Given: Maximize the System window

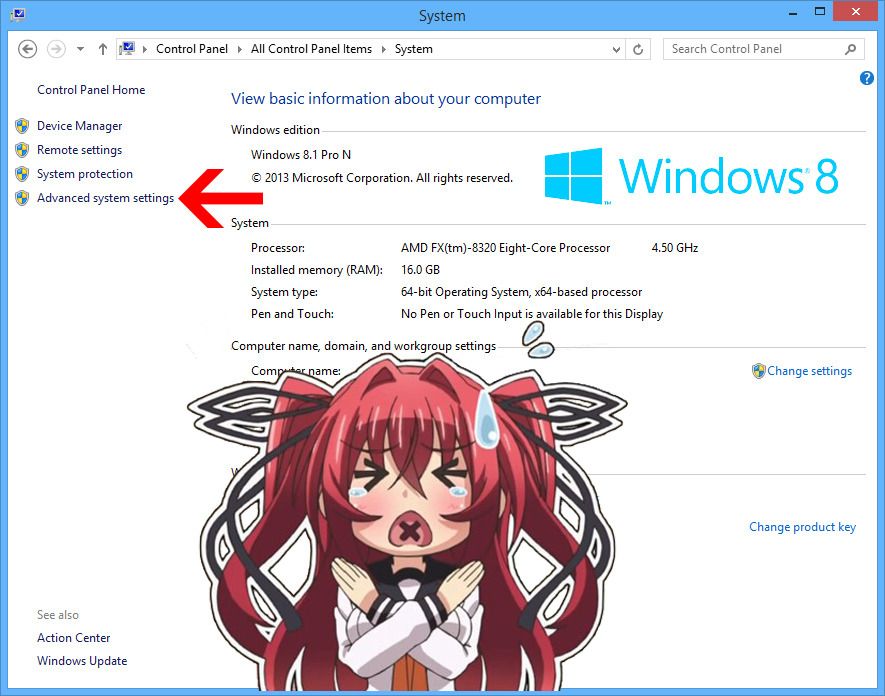Looking at the screenshot, I should [x=820, y=11].
